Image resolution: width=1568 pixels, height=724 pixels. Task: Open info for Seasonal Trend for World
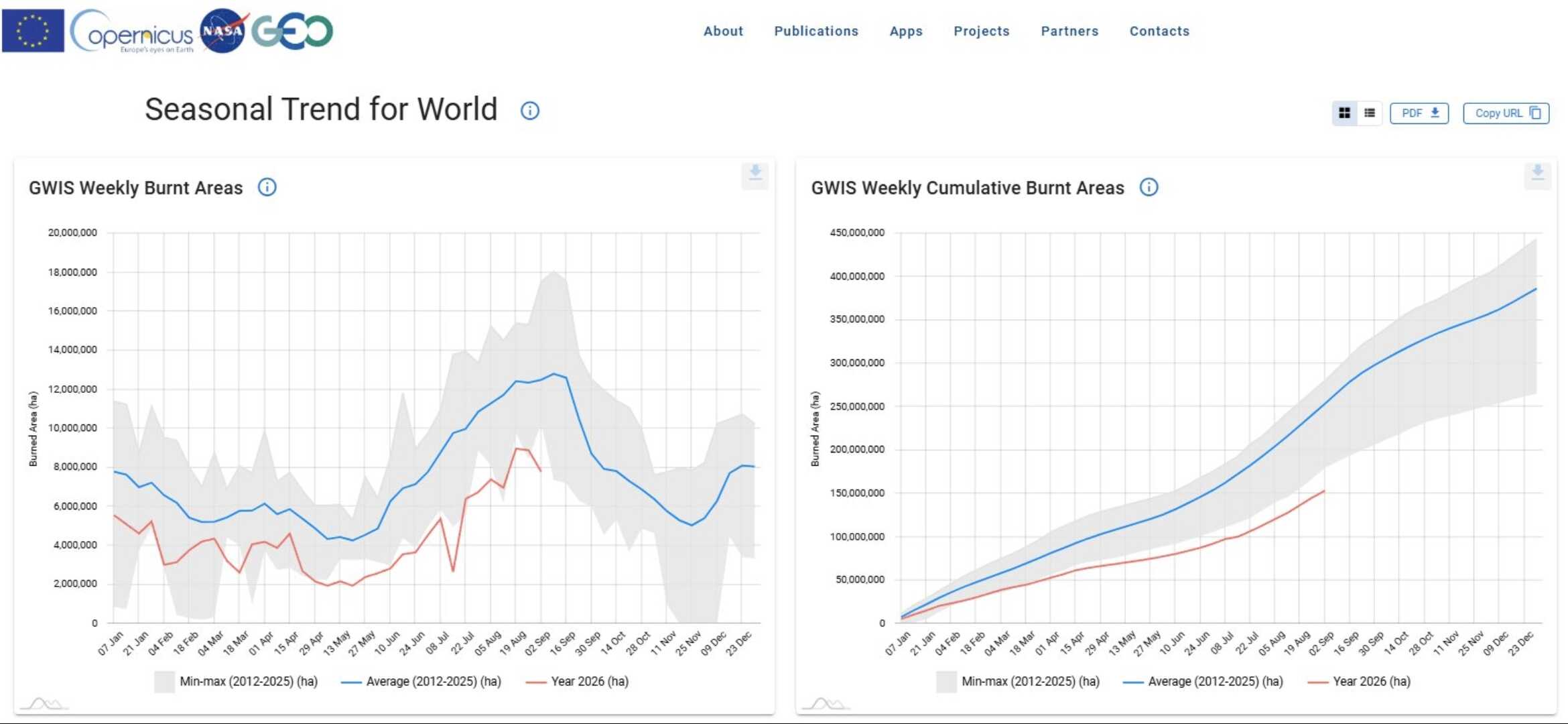pyautogui.click(x=530, y=111)
